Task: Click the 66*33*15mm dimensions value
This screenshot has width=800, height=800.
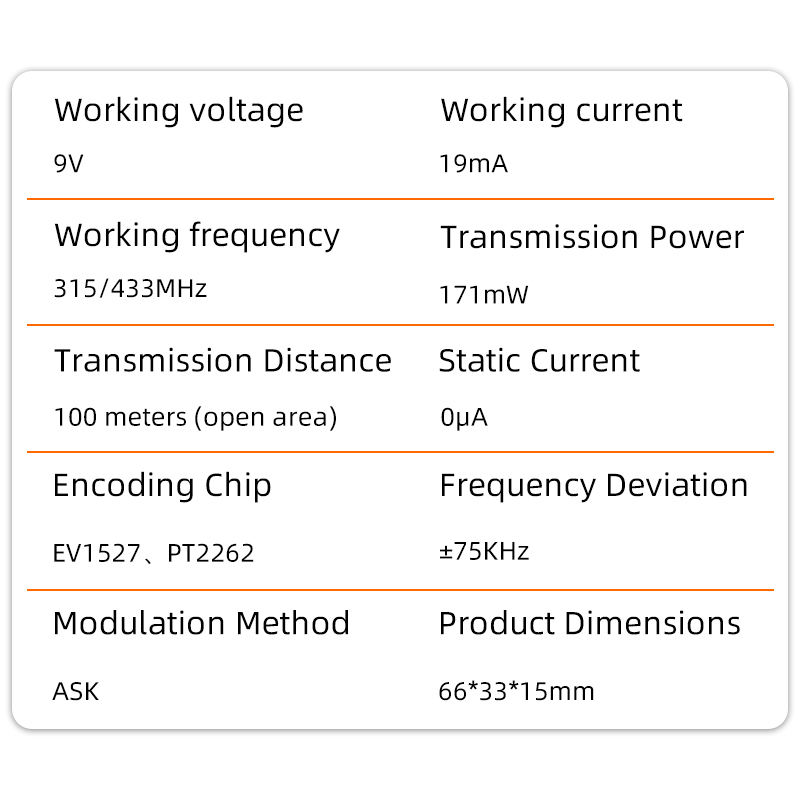Action: 516,691
